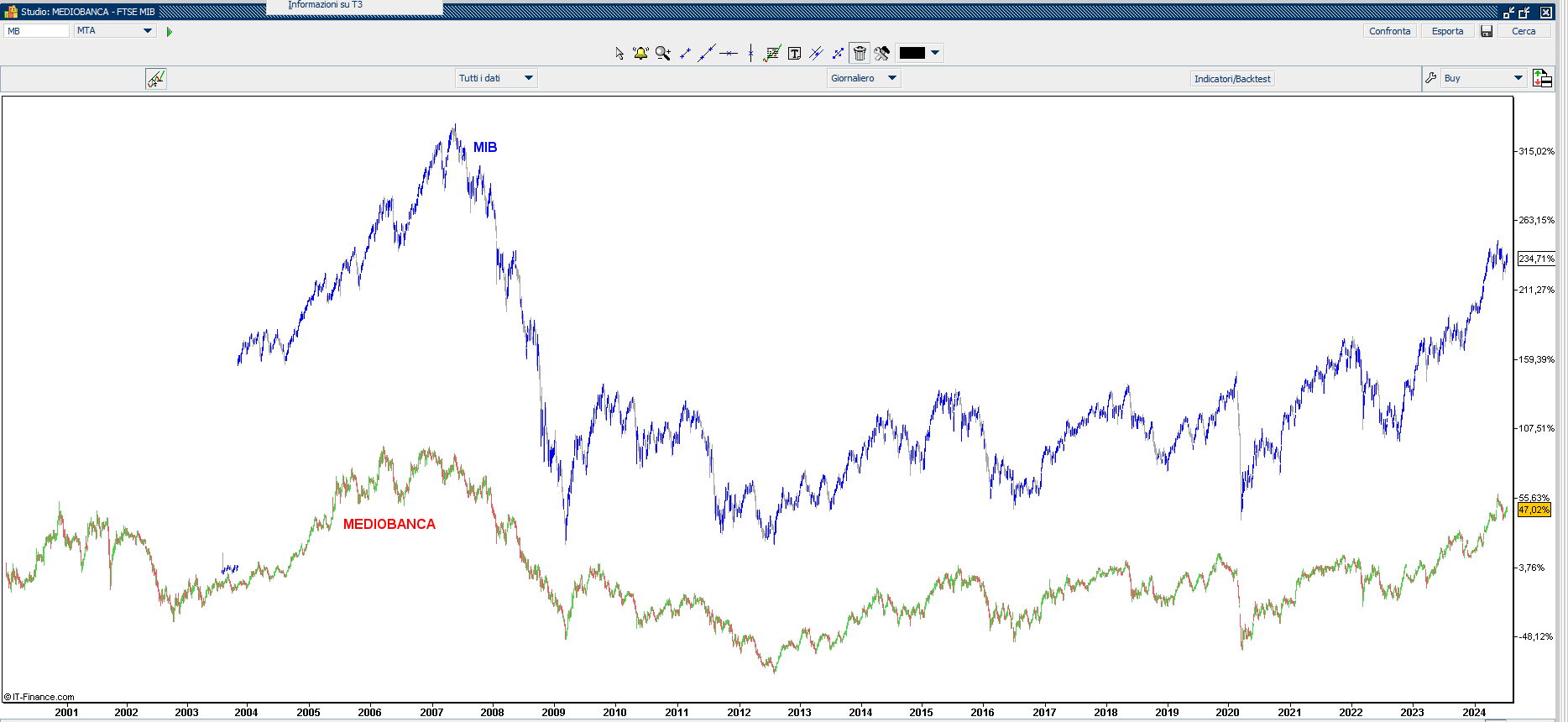Click the detach window icon in title bar

click(1508, 12)
